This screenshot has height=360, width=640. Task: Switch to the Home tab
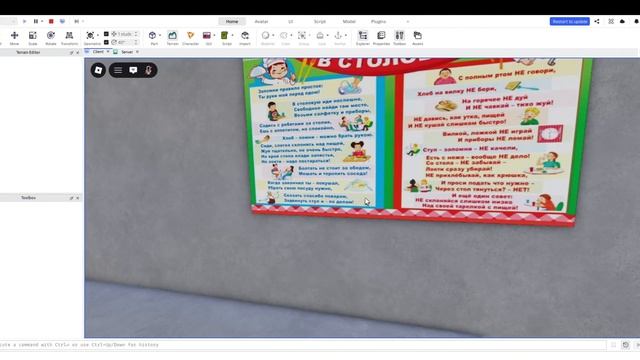coord(232,21)
